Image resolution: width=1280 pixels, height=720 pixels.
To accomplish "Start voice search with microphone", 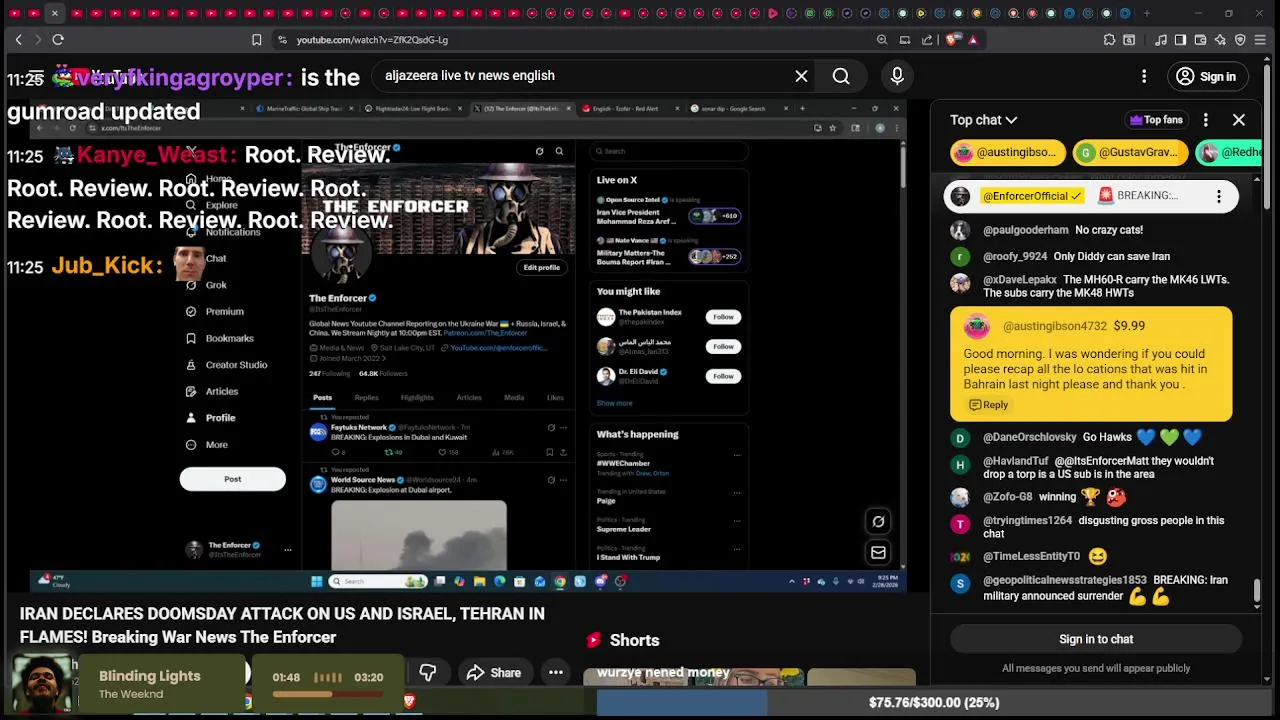I will 897,76.
